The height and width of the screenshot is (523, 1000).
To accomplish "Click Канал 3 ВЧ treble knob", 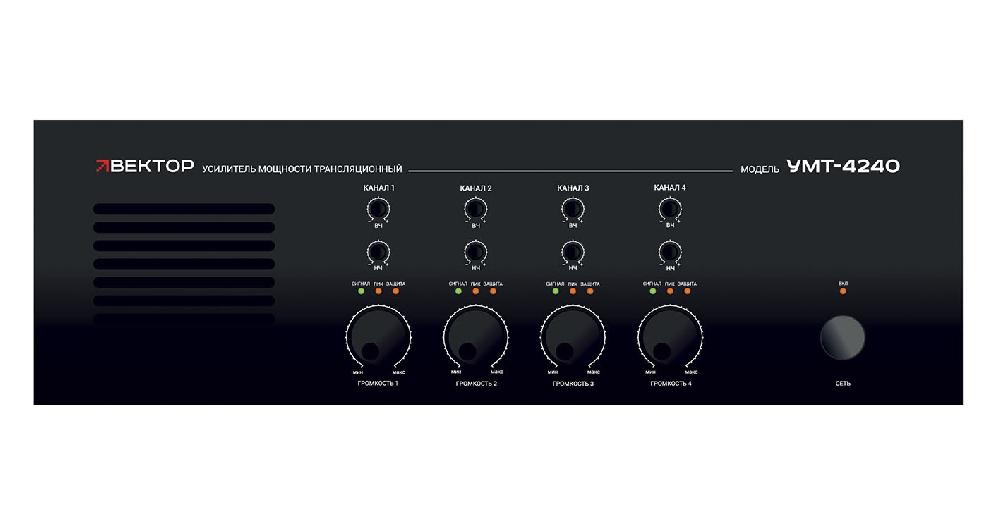I will pos(572,208).
